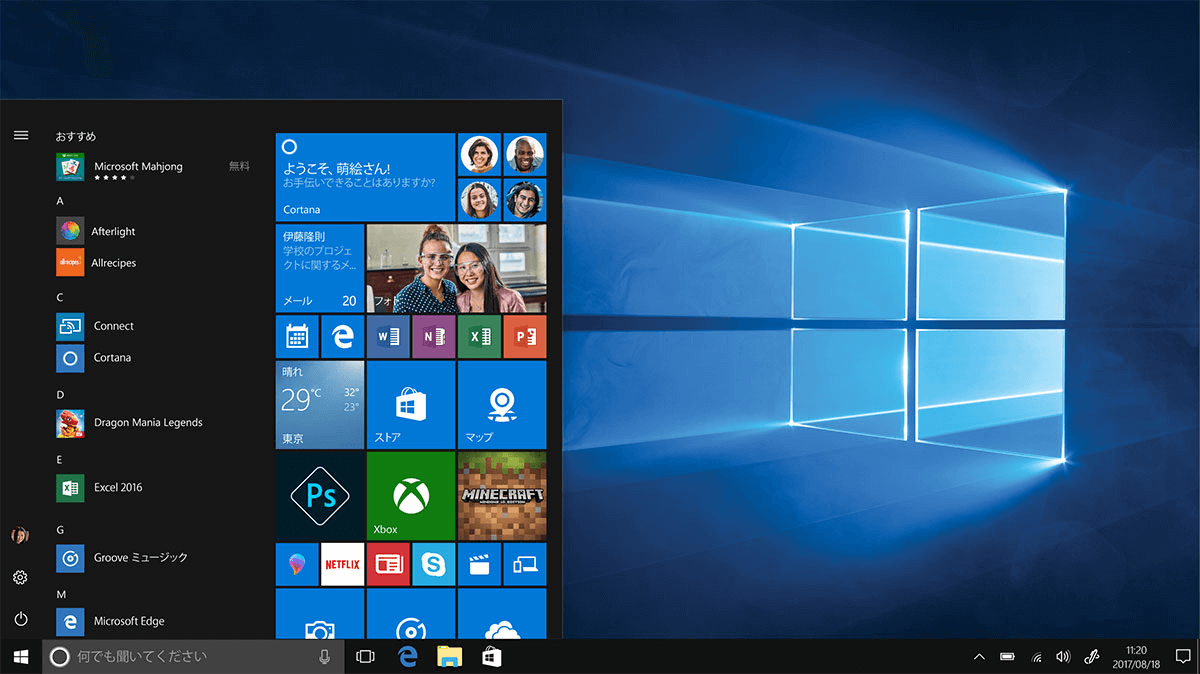Expand the Start menu hamburger navigation
1200x674 pixels.
tap(21, 135)
